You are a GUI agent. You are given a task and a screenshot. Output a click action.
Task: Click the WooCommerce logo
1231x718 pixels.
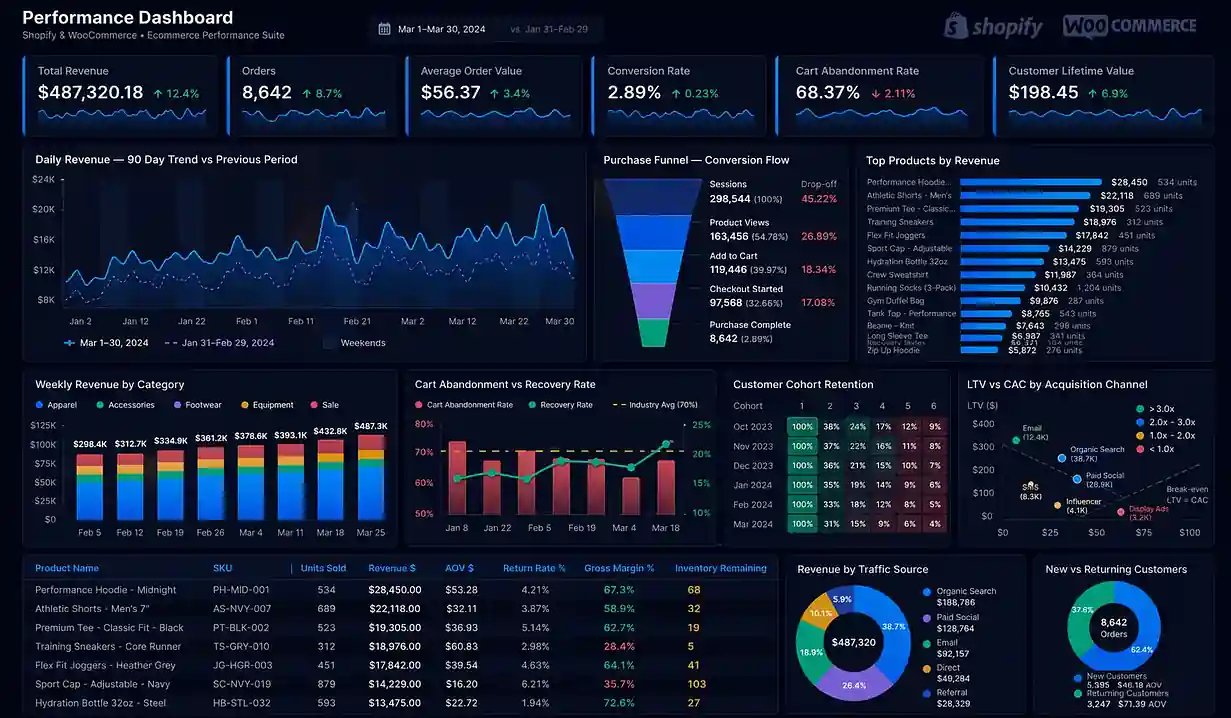pos(1129,26)
